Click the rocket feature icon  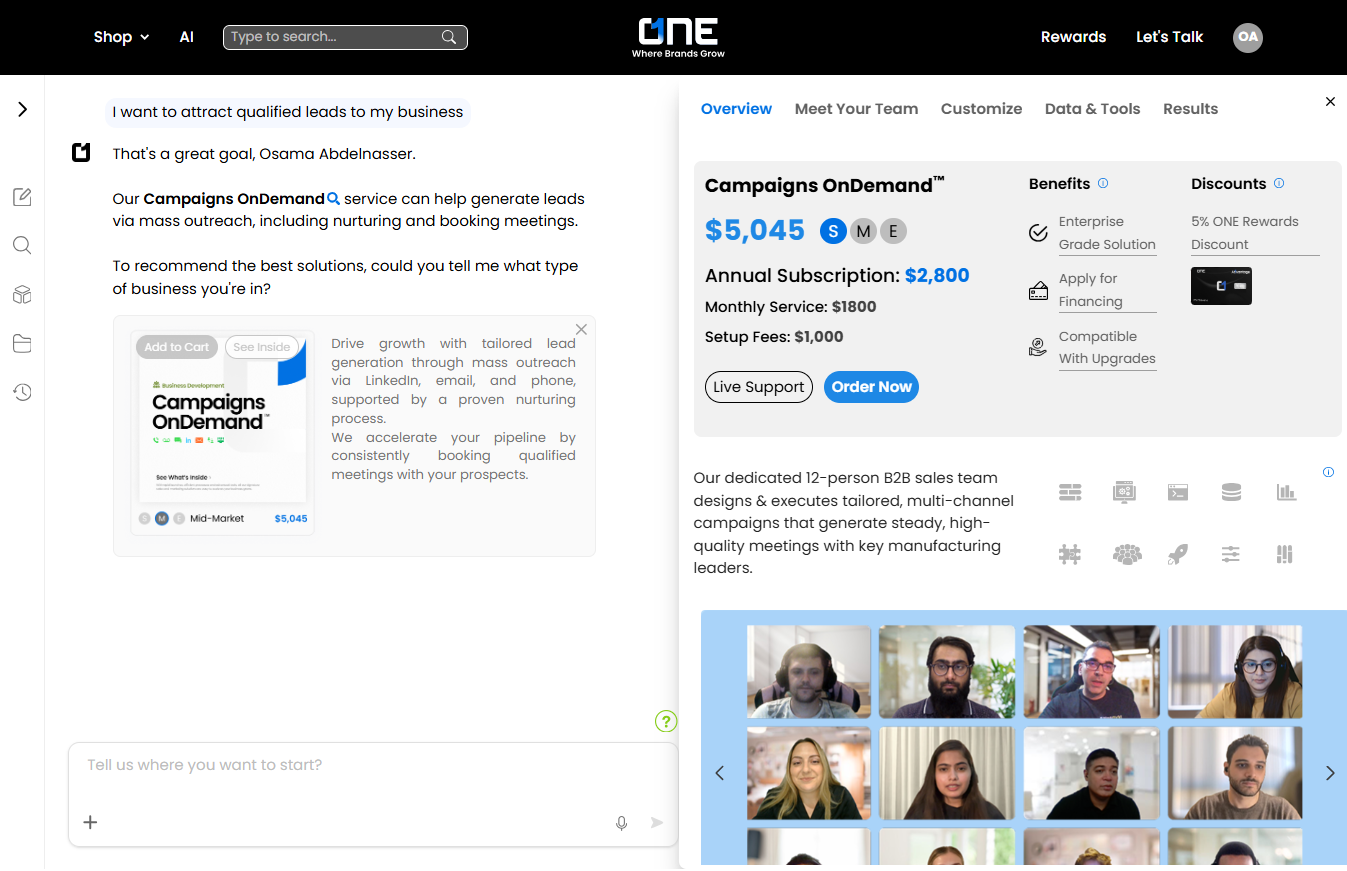tap(1178, 554)
